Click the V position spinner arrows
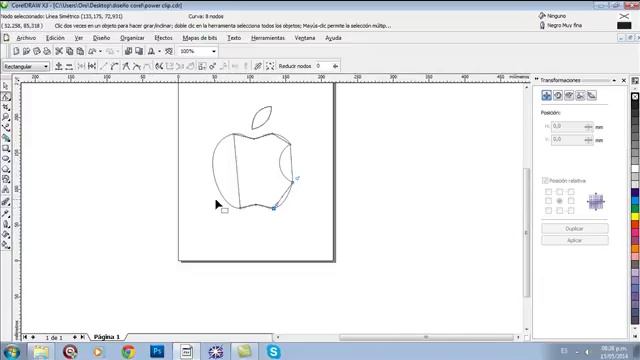Screen dimensions: 640x360 coord(588,140)
